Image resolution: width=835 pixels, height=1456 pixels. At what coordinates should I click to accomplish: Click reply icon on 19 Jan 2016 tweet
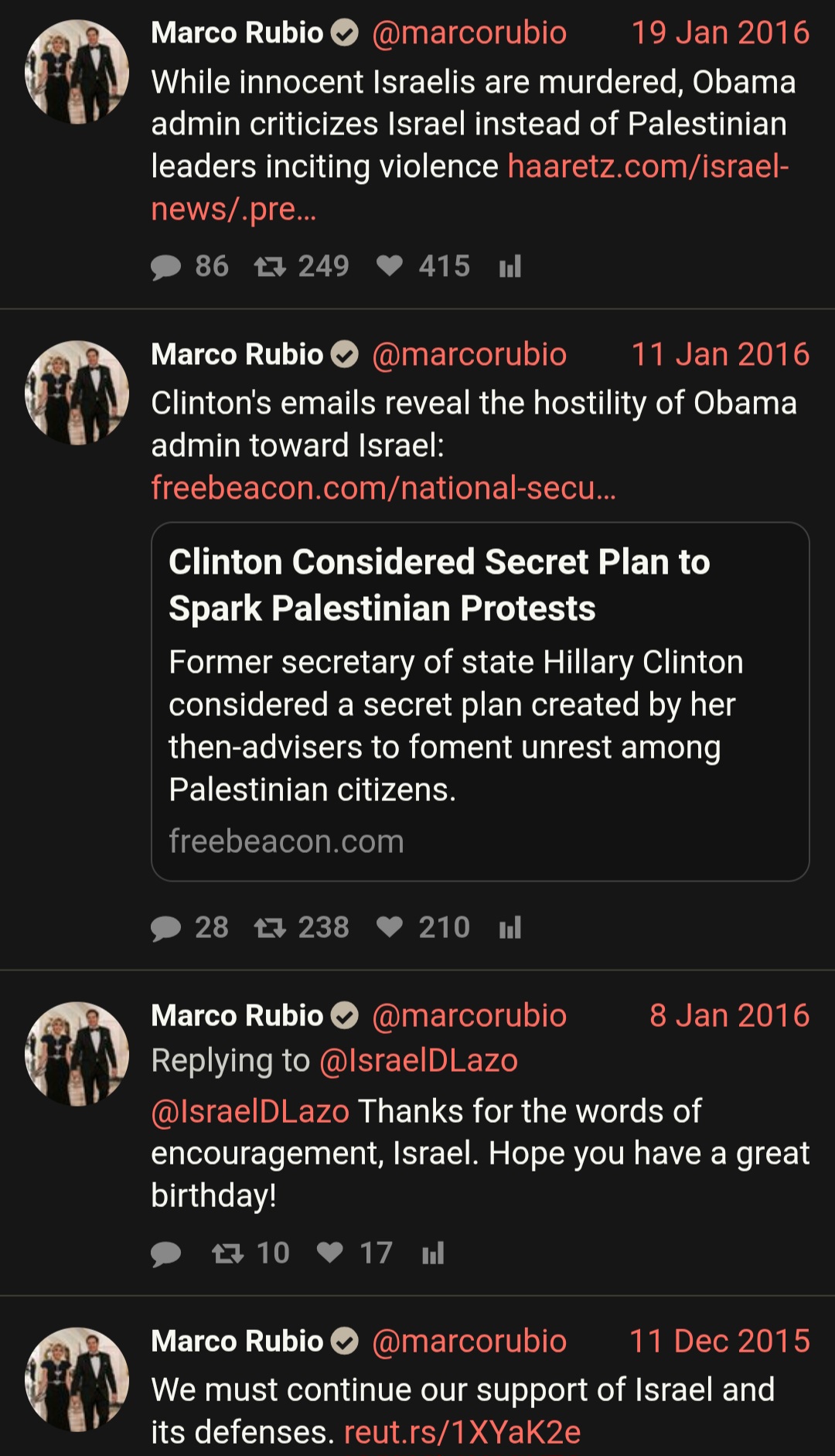(165, 268)
